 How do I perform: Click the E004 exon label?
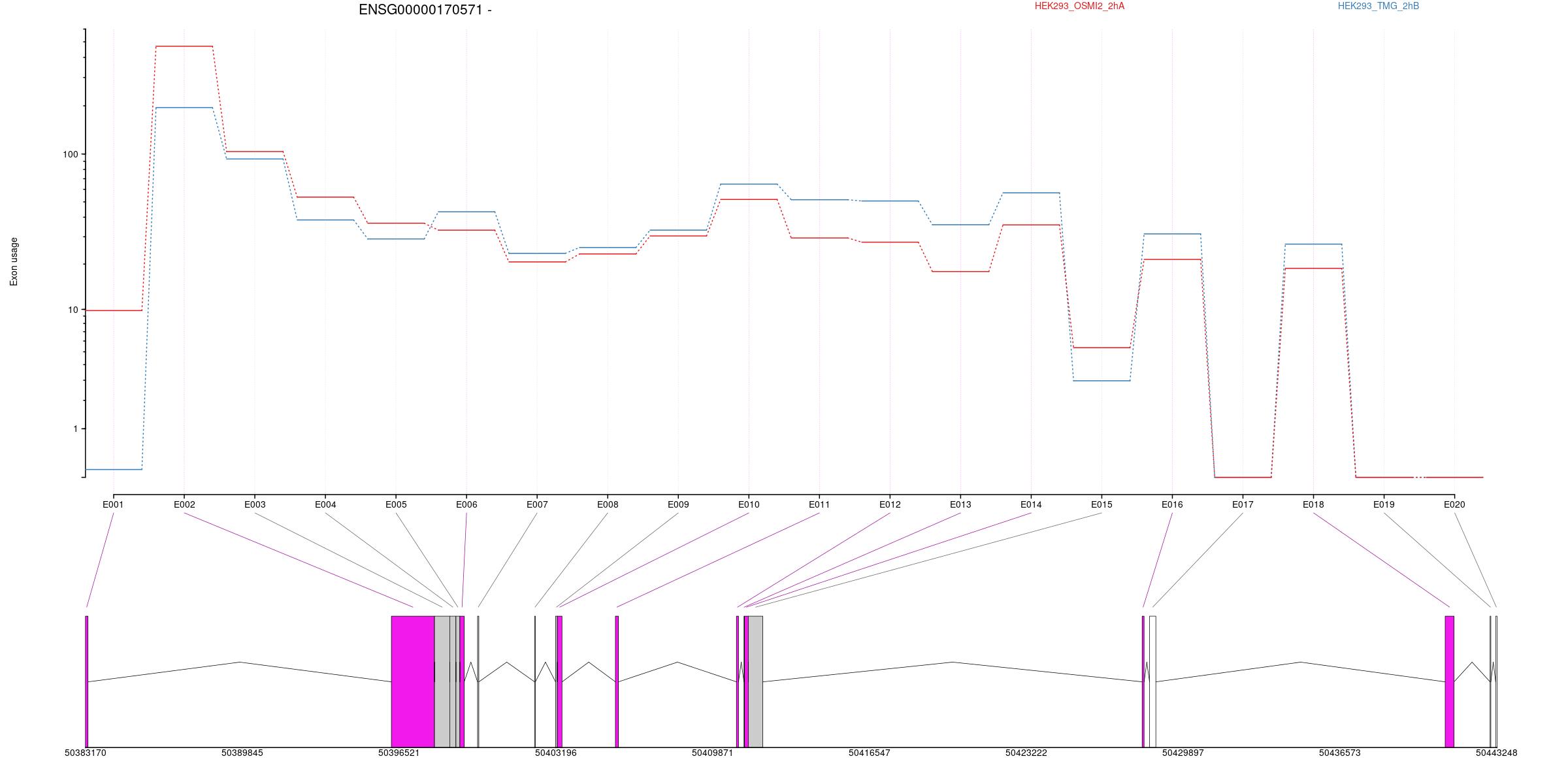pyautogui.click(x=325, y=504)
